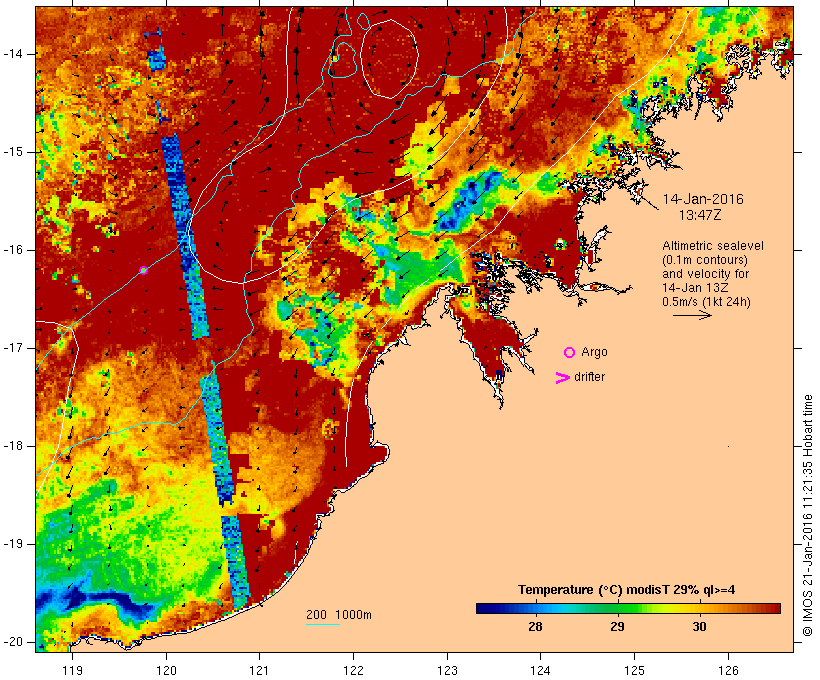Viewport: 820px width, 680px height.
Task: Click the 'drifter' legend label
Action: click(589, 377)
